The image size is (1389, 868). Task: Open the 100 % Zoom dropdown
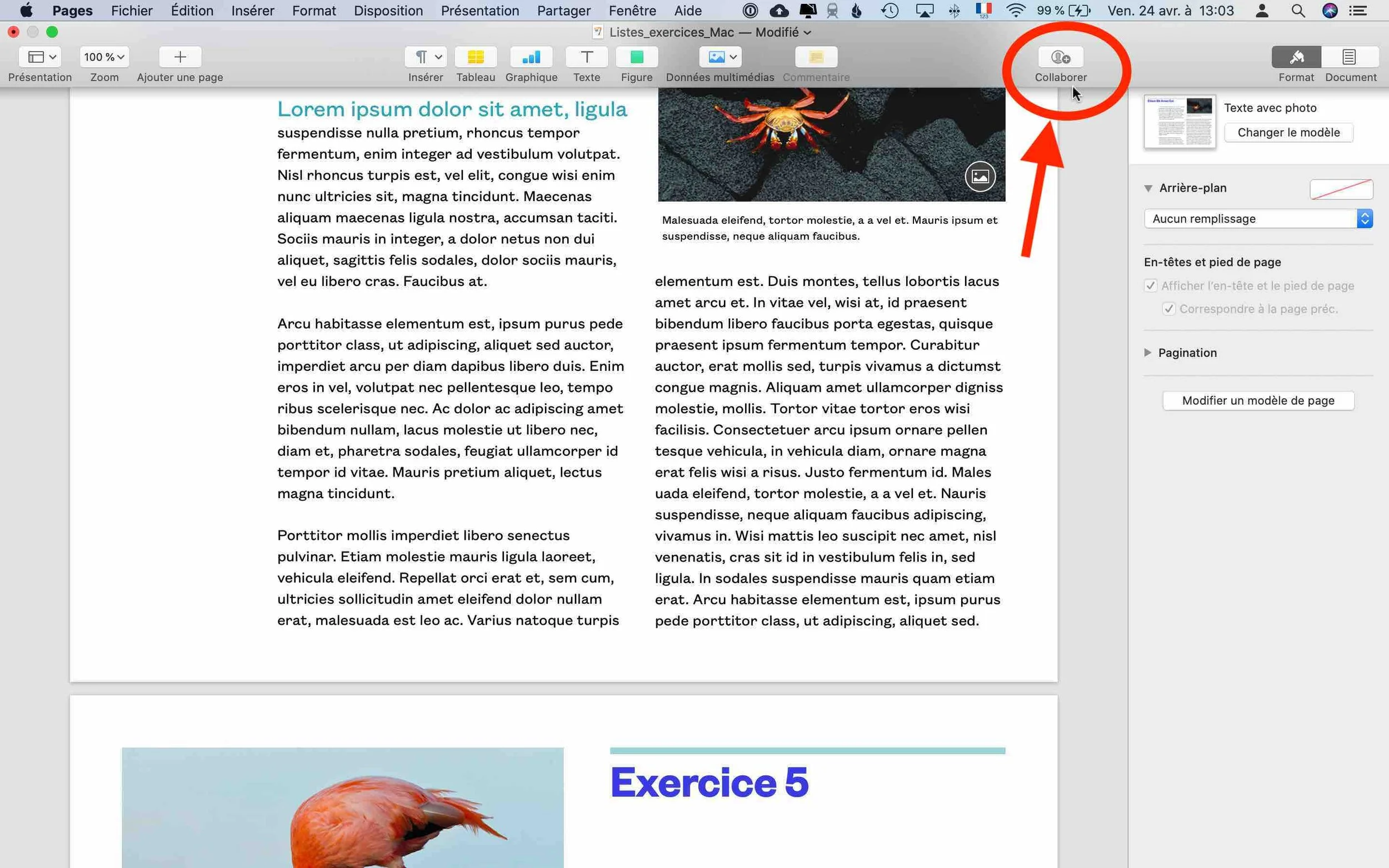click(104, 57)
